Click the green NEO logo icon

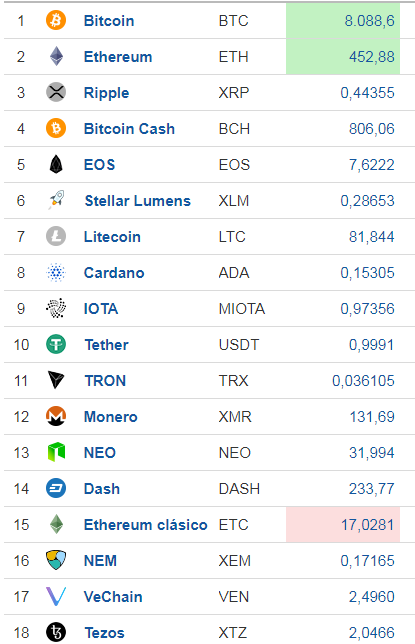pyautogui.click(x=56, y=452)
